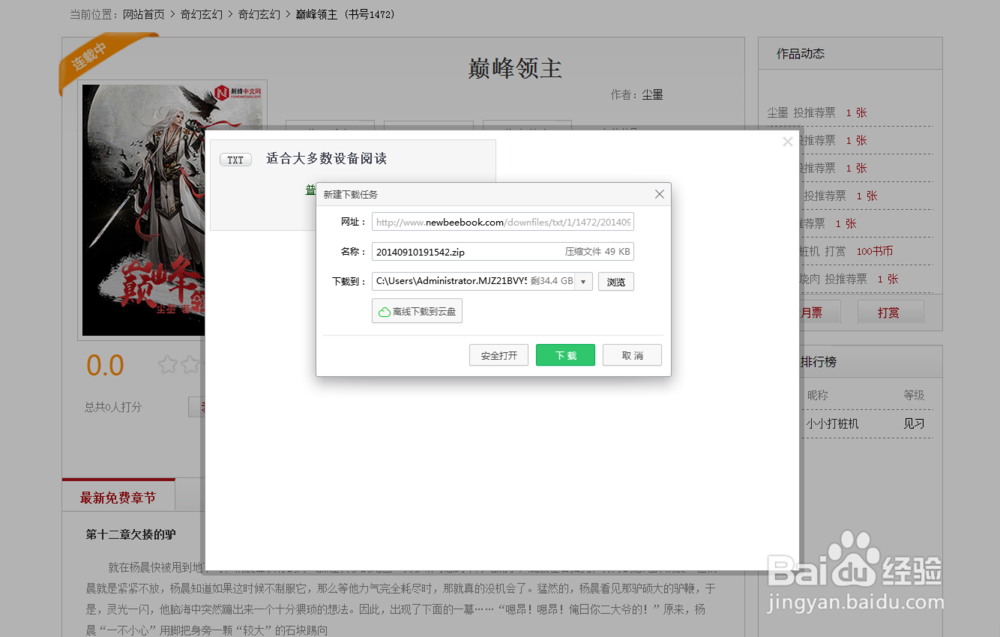The image size is (1000, 637).
Task: Click the 100书币 reward entry
Action: point(874,251)
